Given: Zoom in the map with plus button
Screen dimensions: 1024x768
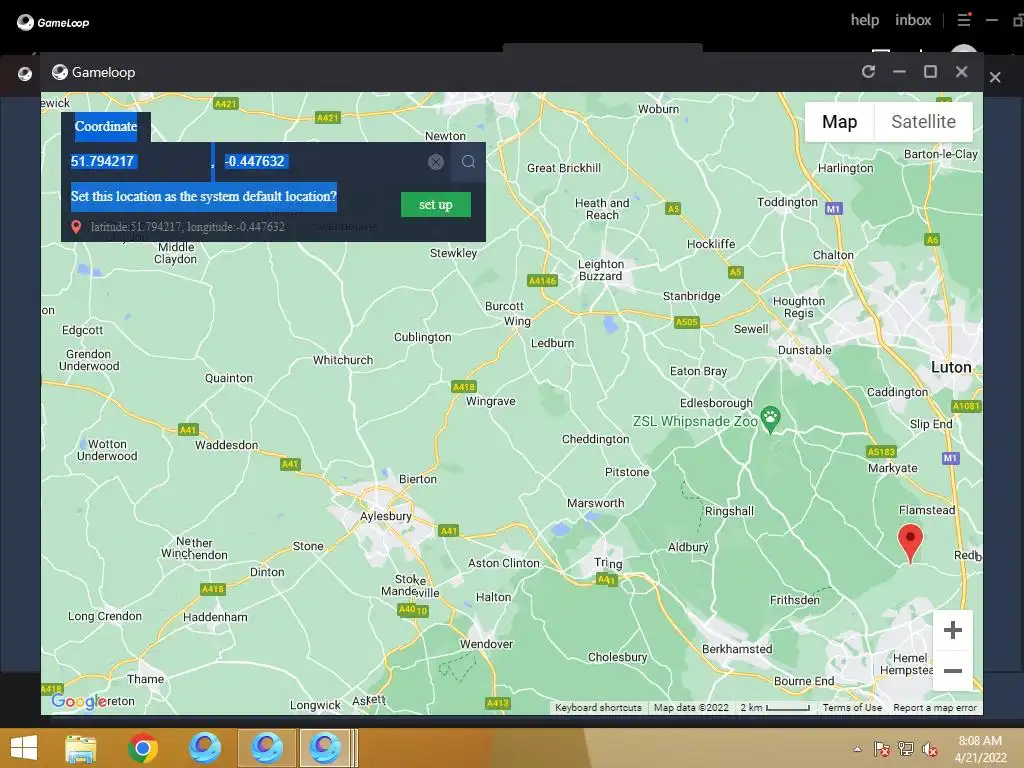Looking at the screenshot, I should [953, 630].
